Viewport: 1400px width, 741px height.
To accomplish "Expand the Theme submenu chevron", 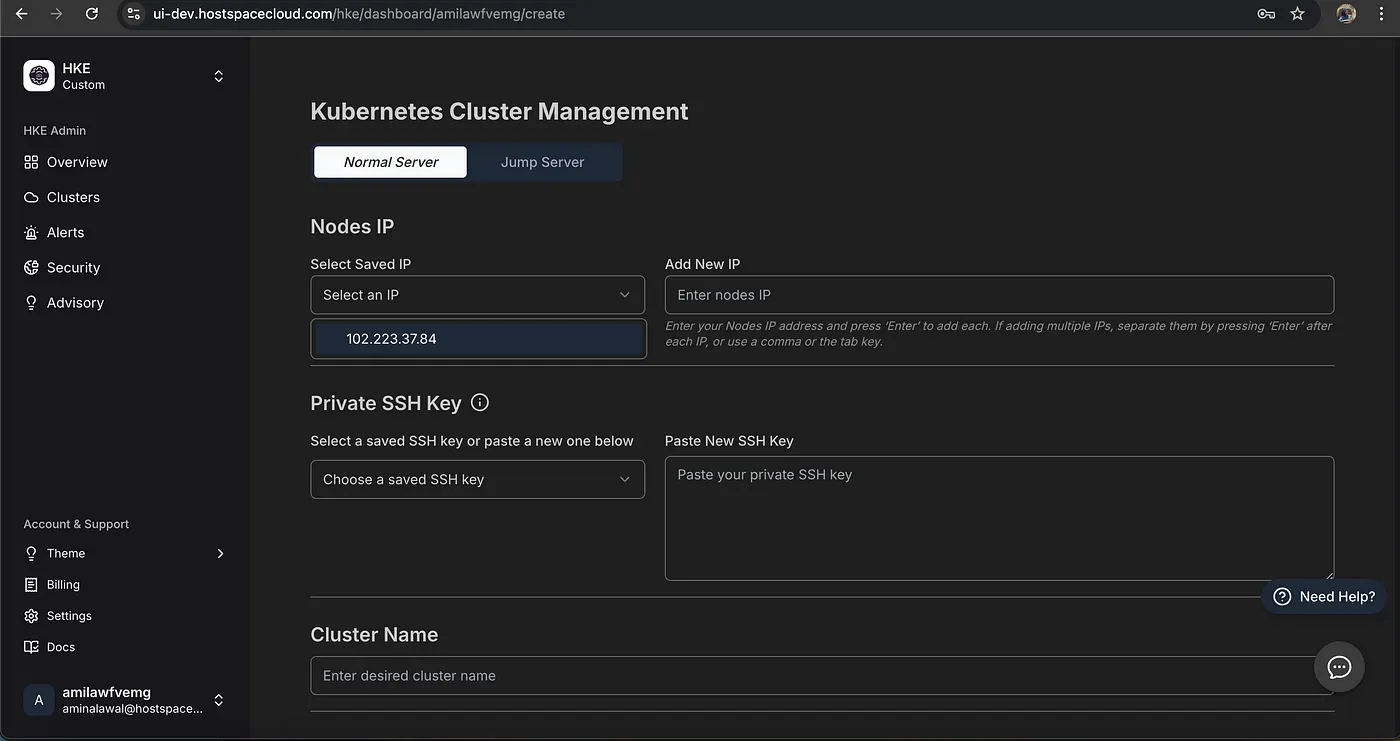I will [220, 553].
